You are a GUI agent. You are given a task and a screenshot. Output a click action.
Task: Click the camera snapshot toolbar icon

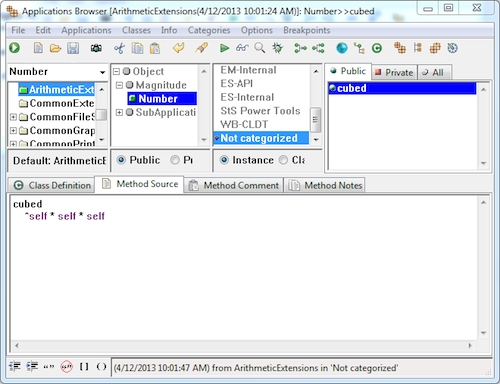click(x=96, y=49)
